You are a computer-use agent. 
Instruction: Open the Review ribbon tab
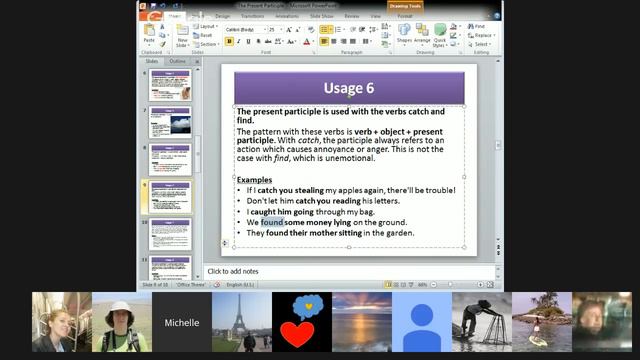[x=352, y=16]
